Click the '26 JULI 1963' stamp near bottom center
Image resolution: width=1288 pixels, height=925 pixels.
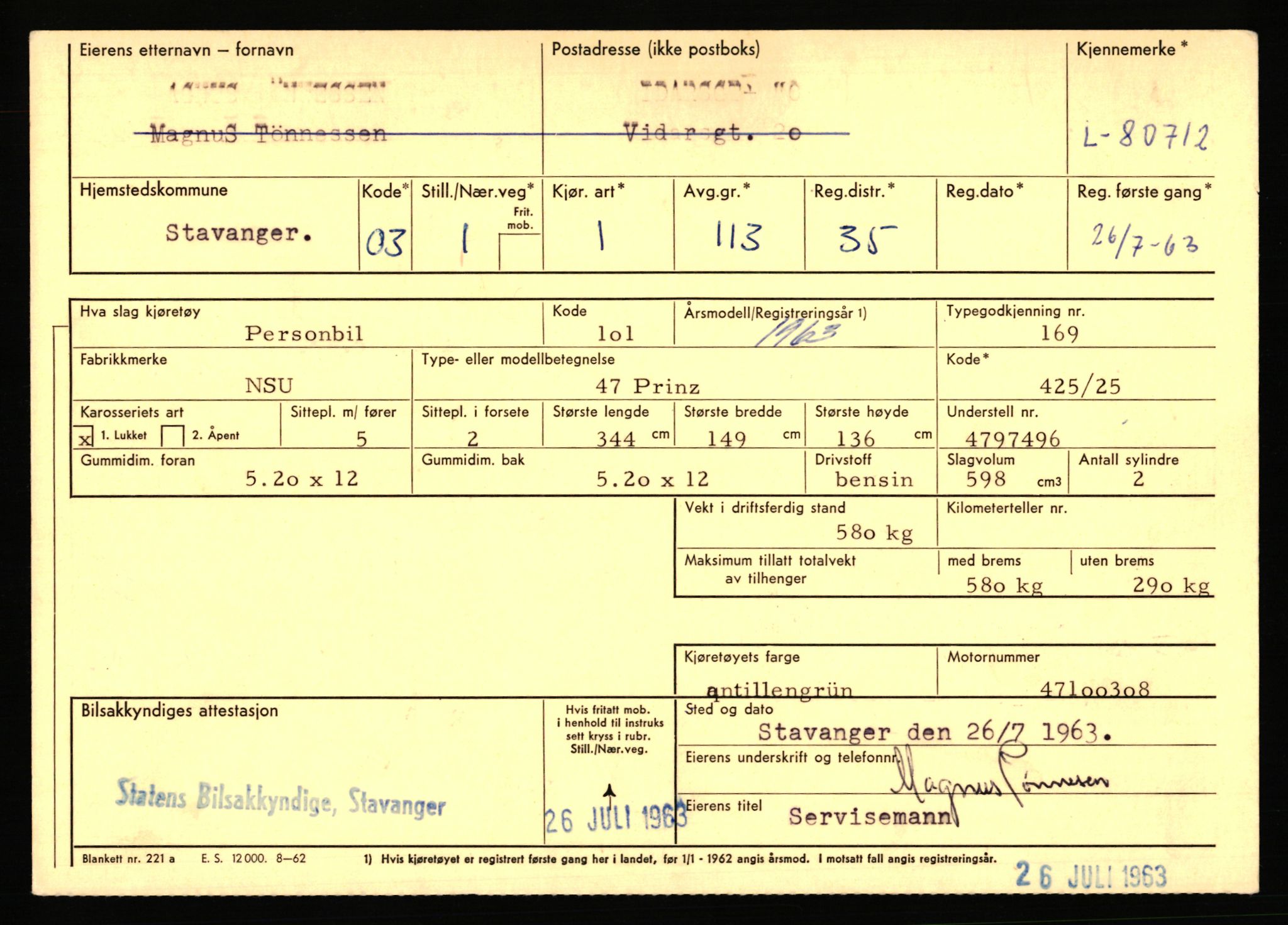pyautogui.click(x=616, y=819)
